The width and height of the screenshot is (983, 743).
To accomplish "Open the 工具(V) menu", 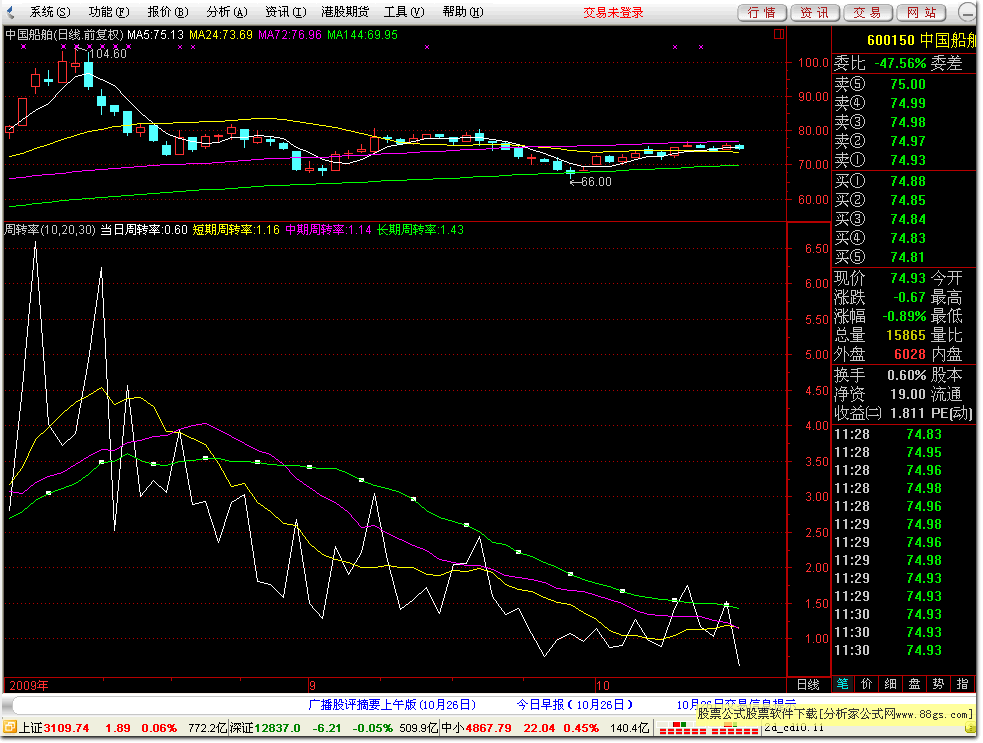I will pyautogui.click(x=404, y=12).
